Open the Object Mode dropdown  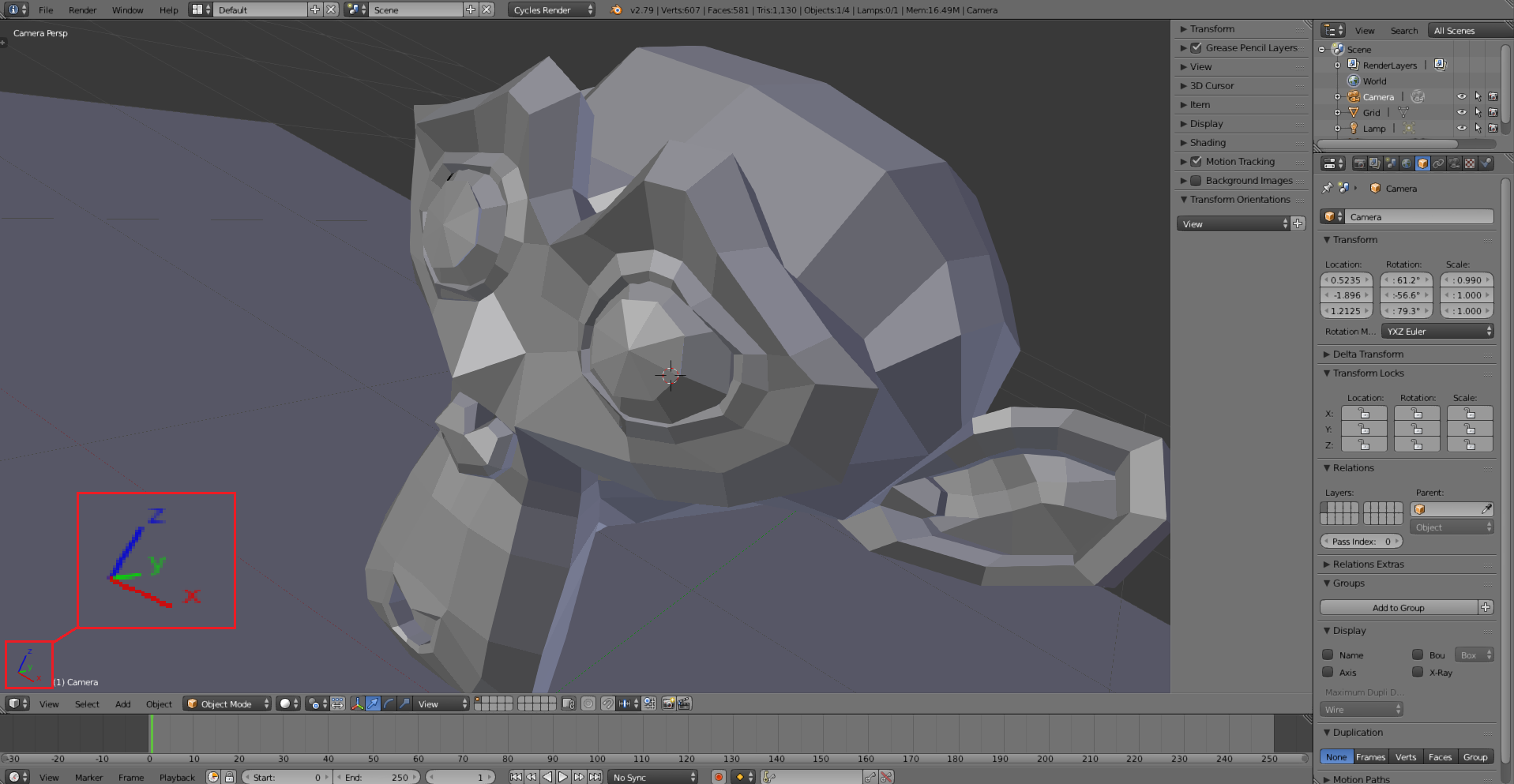pyautogui.click(x=227, y=703)
